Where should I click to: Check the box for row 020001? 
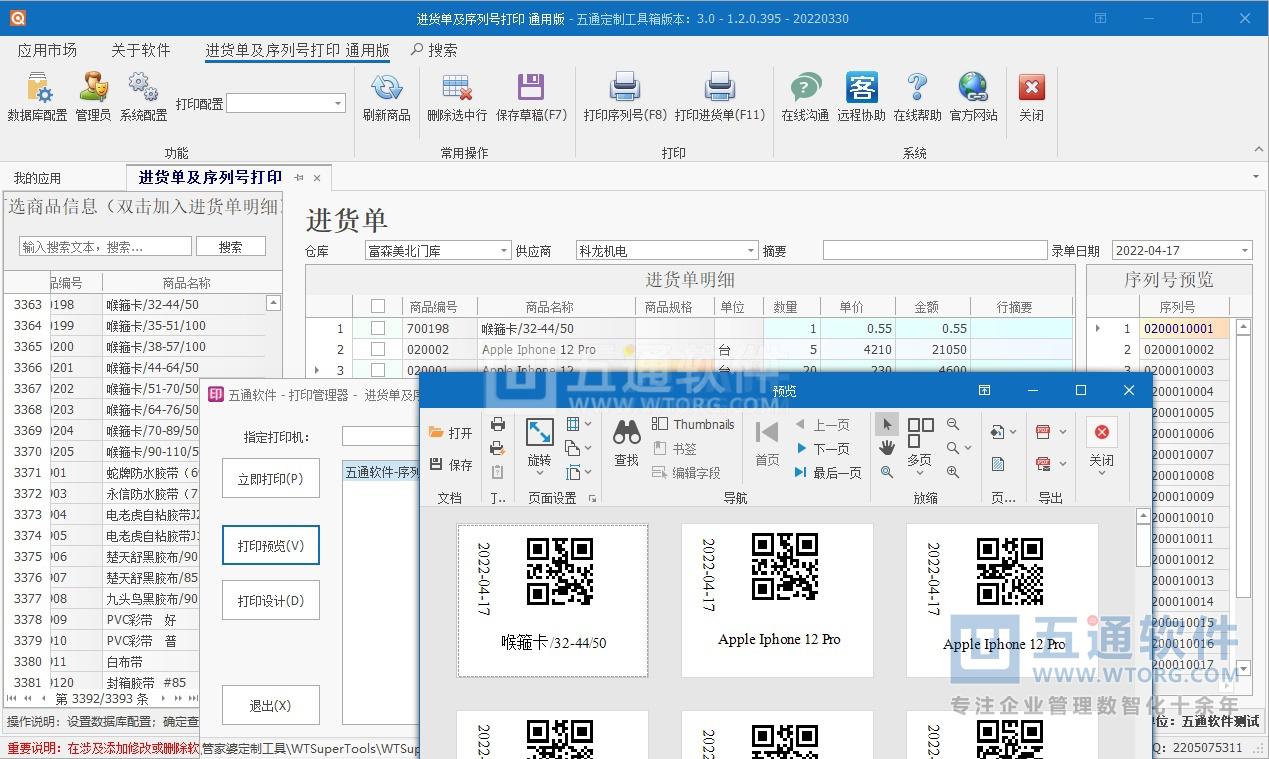[x=378, y=370]
